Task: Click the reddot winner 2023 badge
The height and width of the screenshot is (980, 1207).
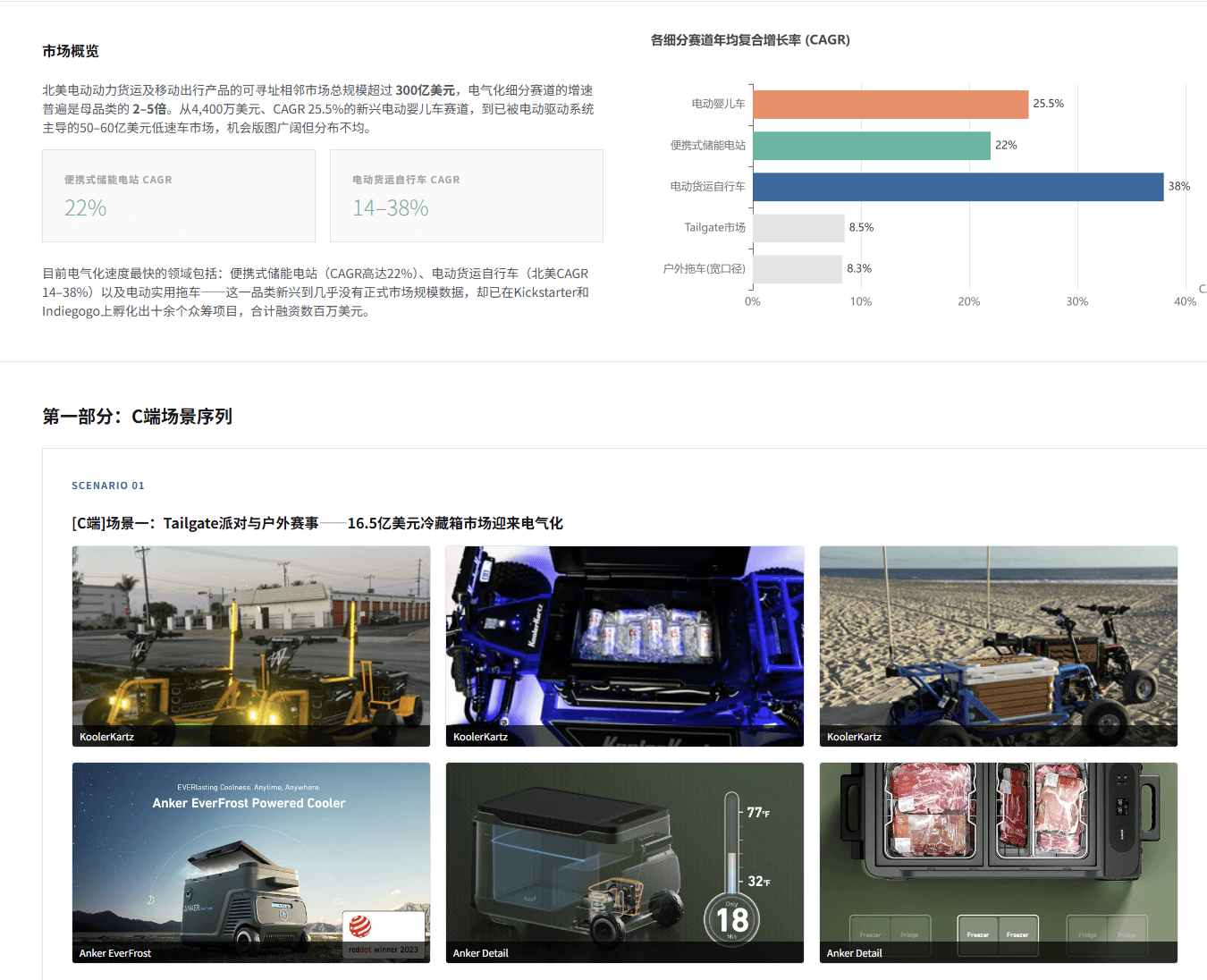Action: [x=383, y=935]
